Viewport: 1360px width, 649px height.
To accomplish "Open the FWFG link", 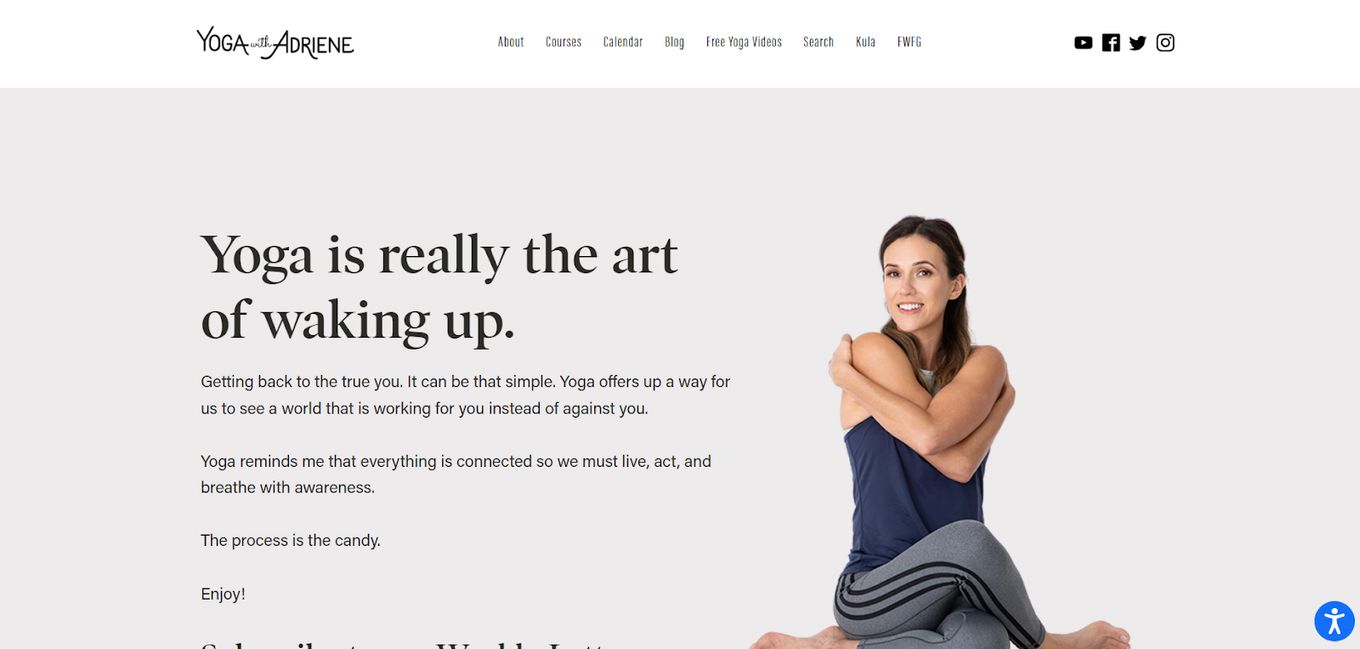I will [909, 42].
